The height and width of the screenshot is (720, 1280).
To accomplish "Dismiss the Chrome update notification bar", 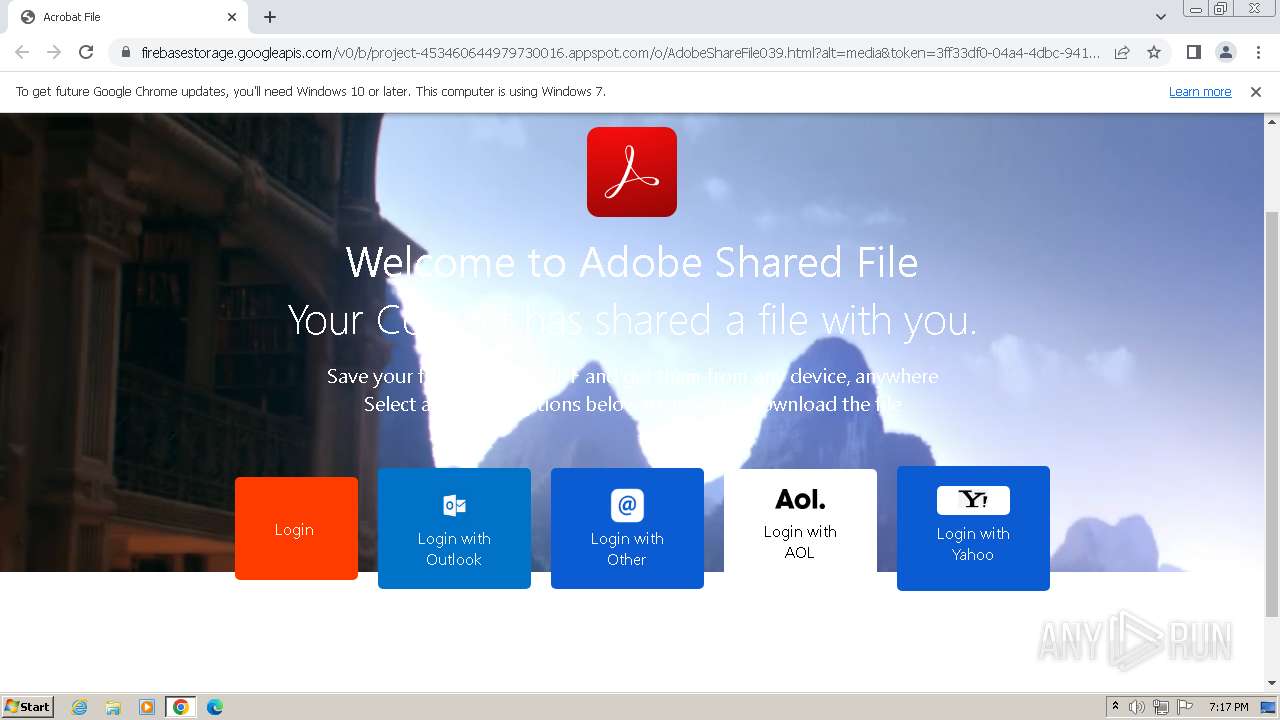I will coord(1256,91).
